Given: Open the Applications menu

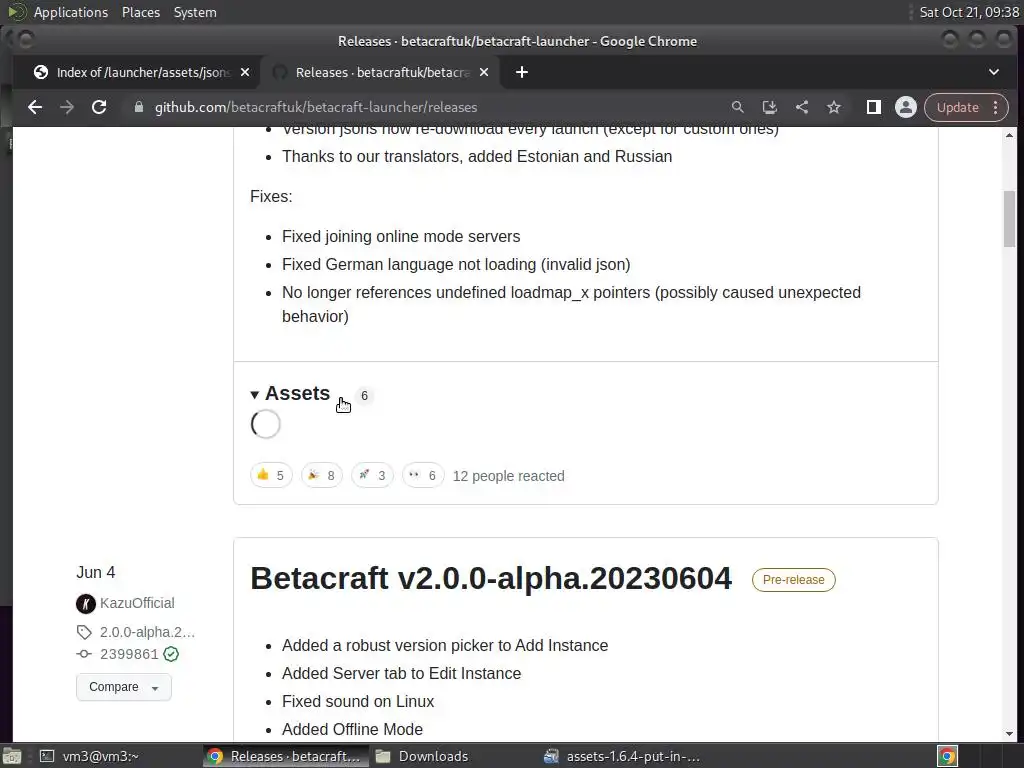Looking at the screenshot, I should point(71,12).
